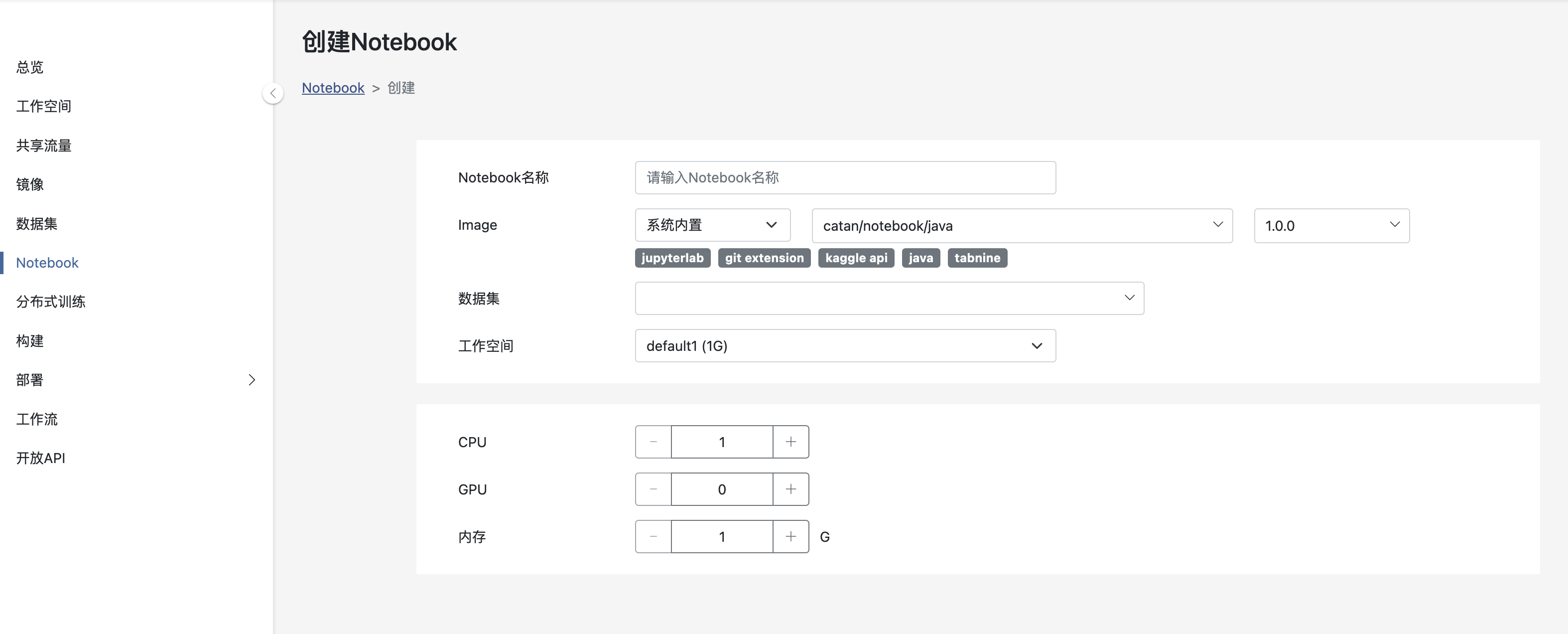Increase the 内存 value with the plus button
Viewport: 1568px width, 634px height.
pyautogui.click(x=790, y=536)
